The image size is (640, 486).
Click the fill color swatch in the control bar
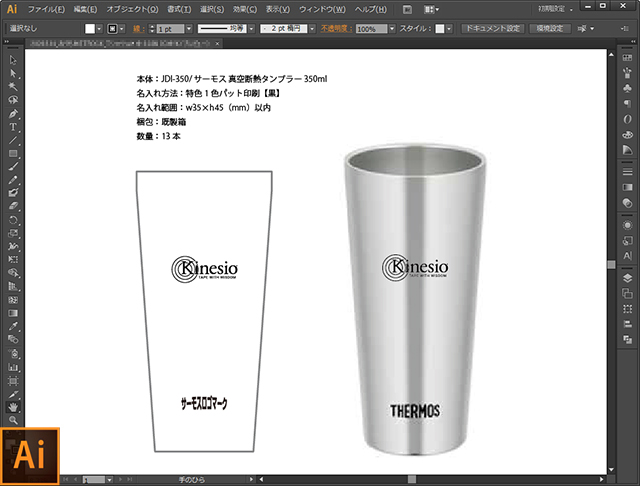(x=90, y=29)
